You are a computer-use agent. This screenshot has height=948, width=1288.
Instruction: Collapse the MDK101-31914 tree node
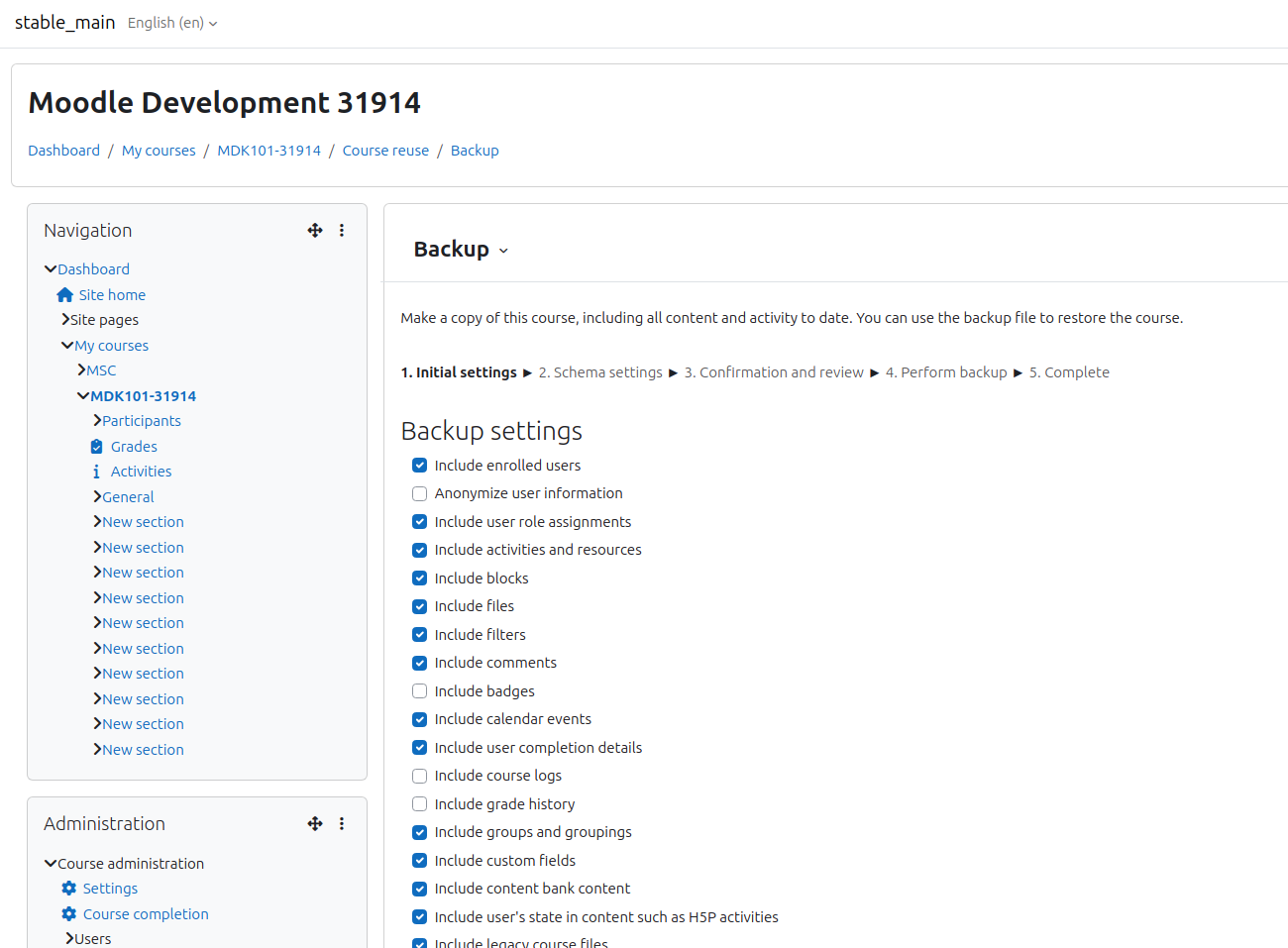click(x=83, y=396)
